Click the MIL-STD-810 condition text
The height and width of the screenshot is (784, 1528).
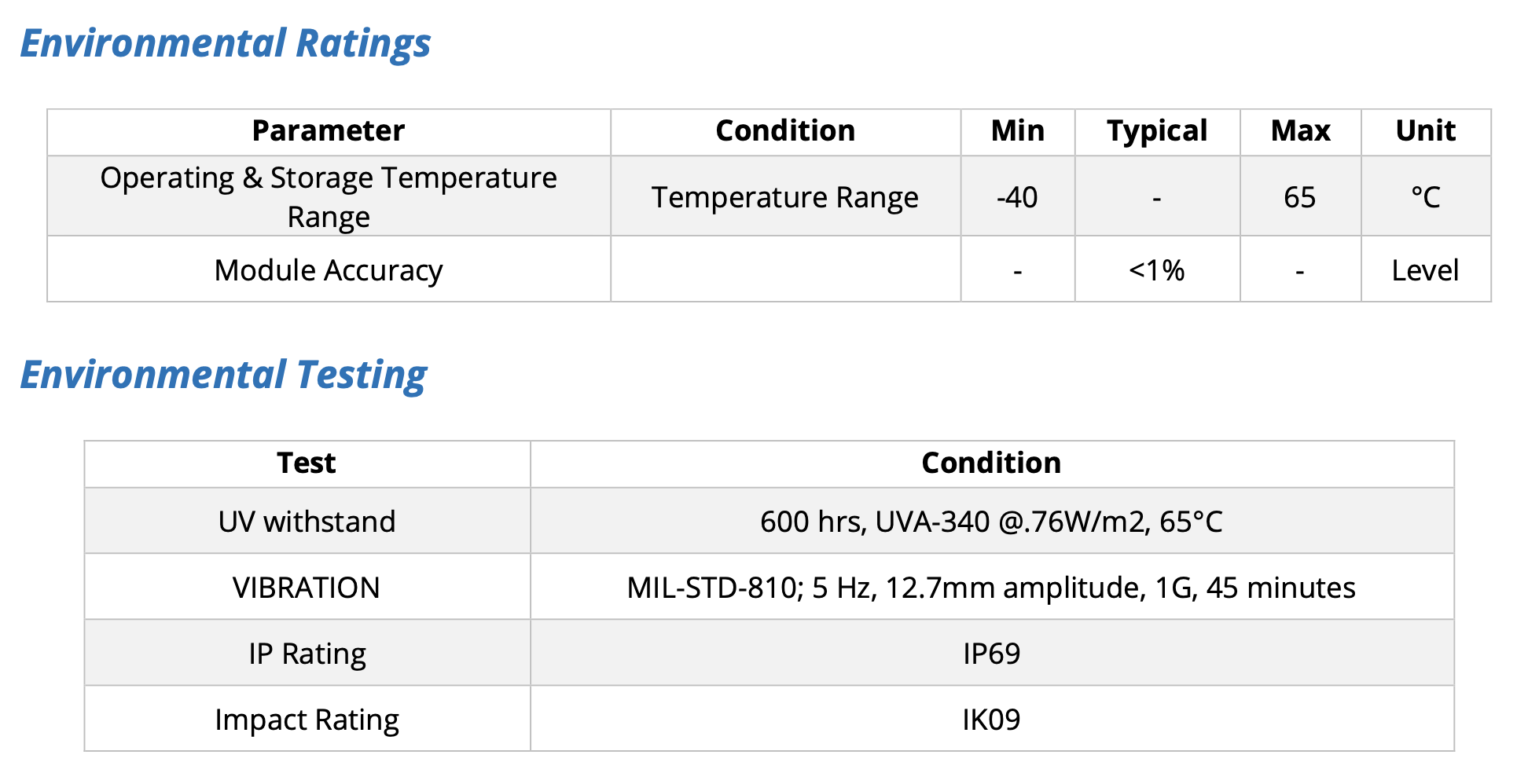991,588
